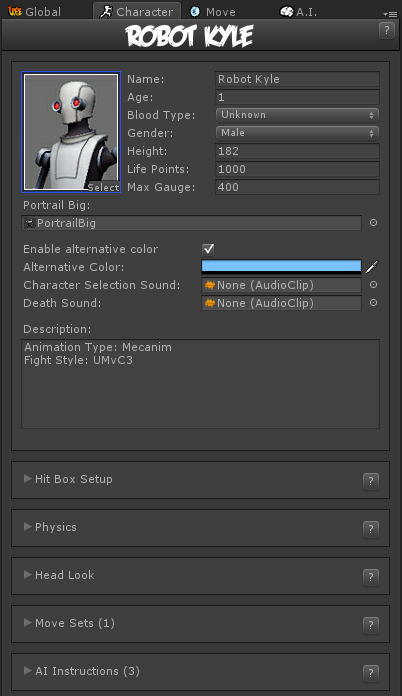Click the Hit Box Setup help icon
This screenshot has height=696, width=402.
point(371,481)
